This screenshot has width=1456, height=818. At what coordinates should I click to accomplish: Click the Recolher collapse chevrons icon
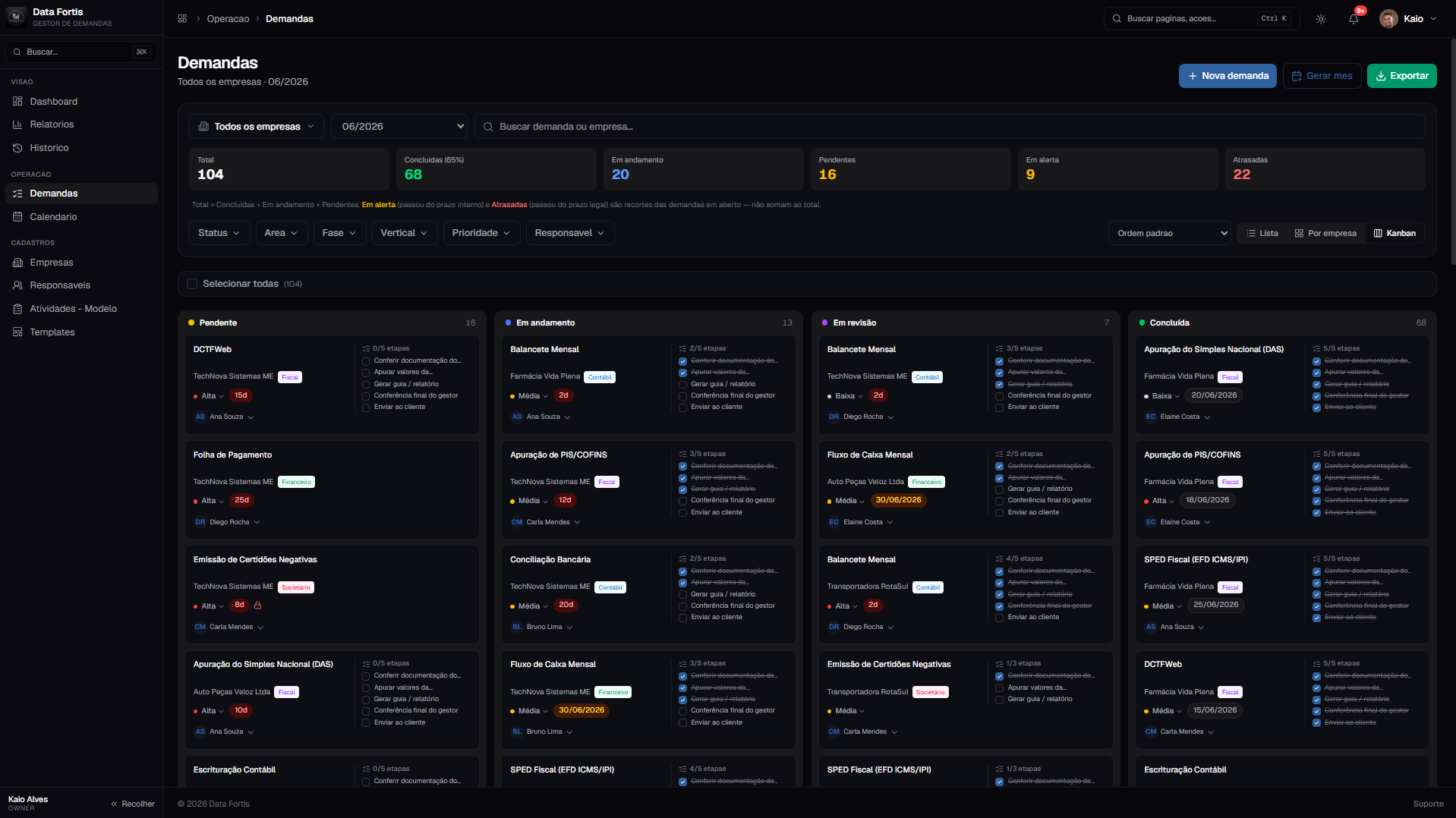click(x=114, y=804)
